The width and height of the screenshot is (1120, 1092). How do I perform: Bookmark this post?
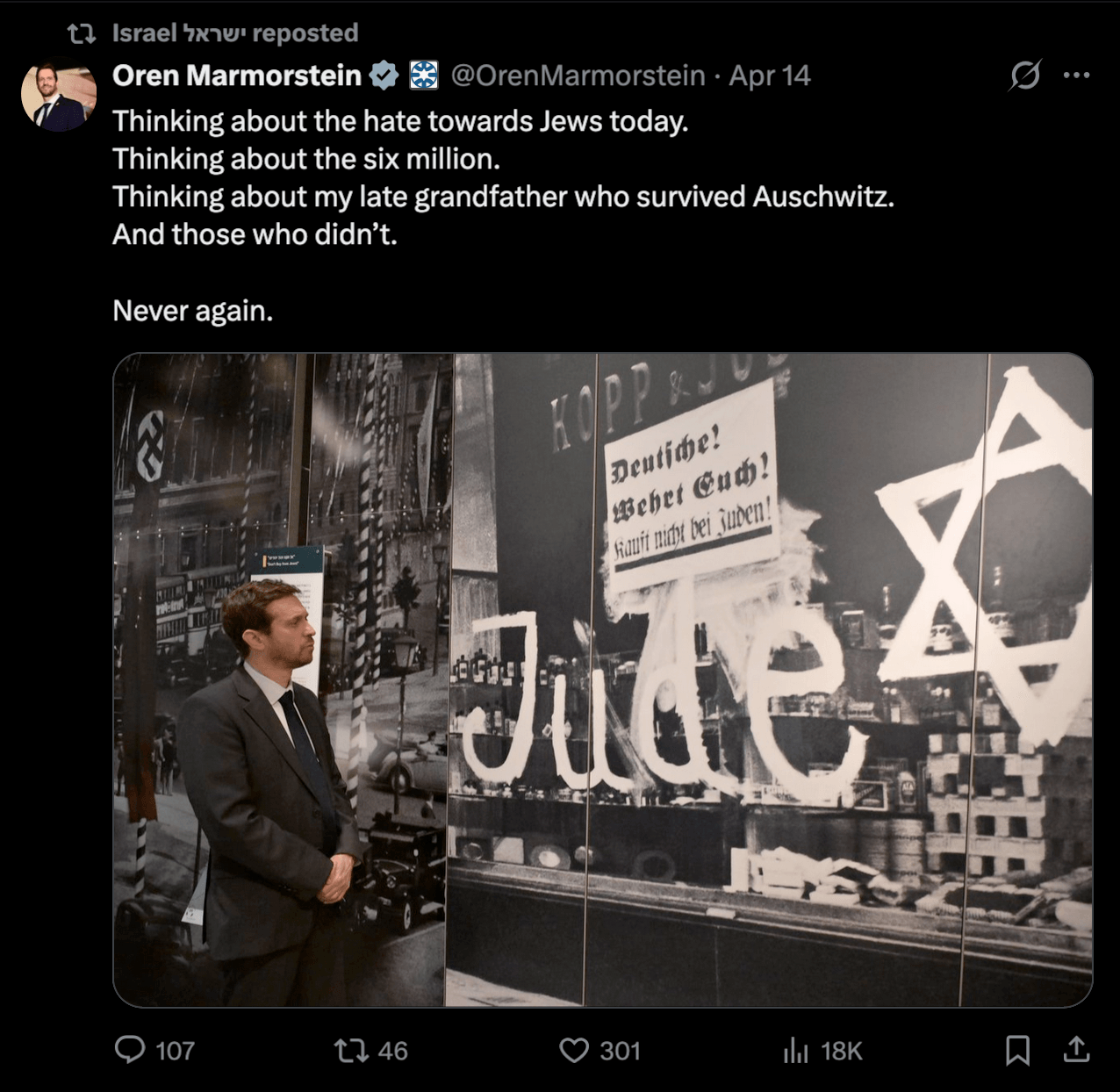[1017, 1050]
